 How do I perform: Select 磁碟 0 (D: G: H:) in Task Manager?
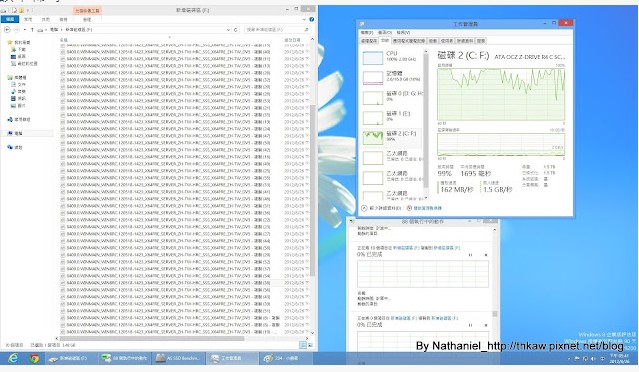click(392, 97)
